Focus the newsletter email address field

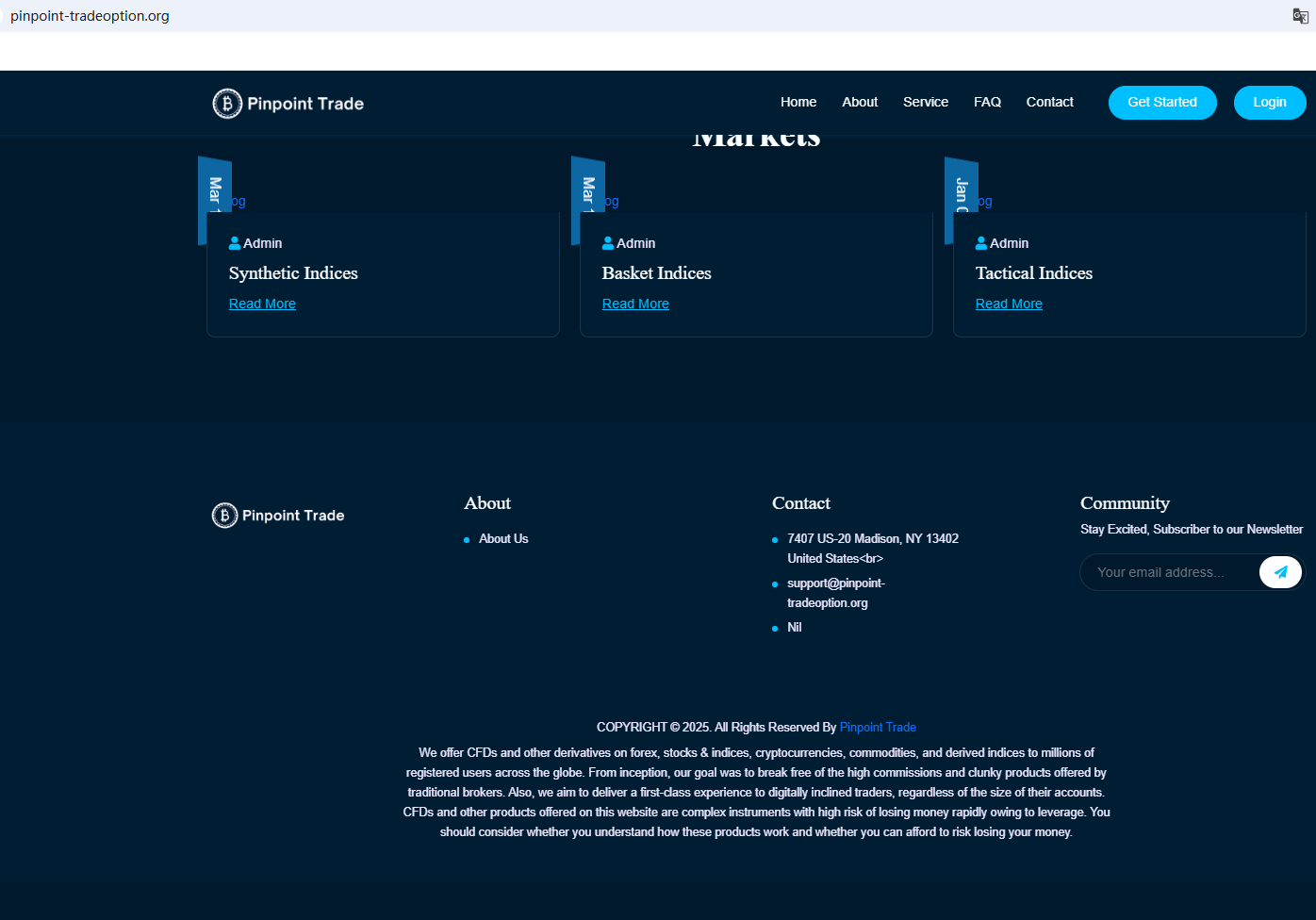1169,572
